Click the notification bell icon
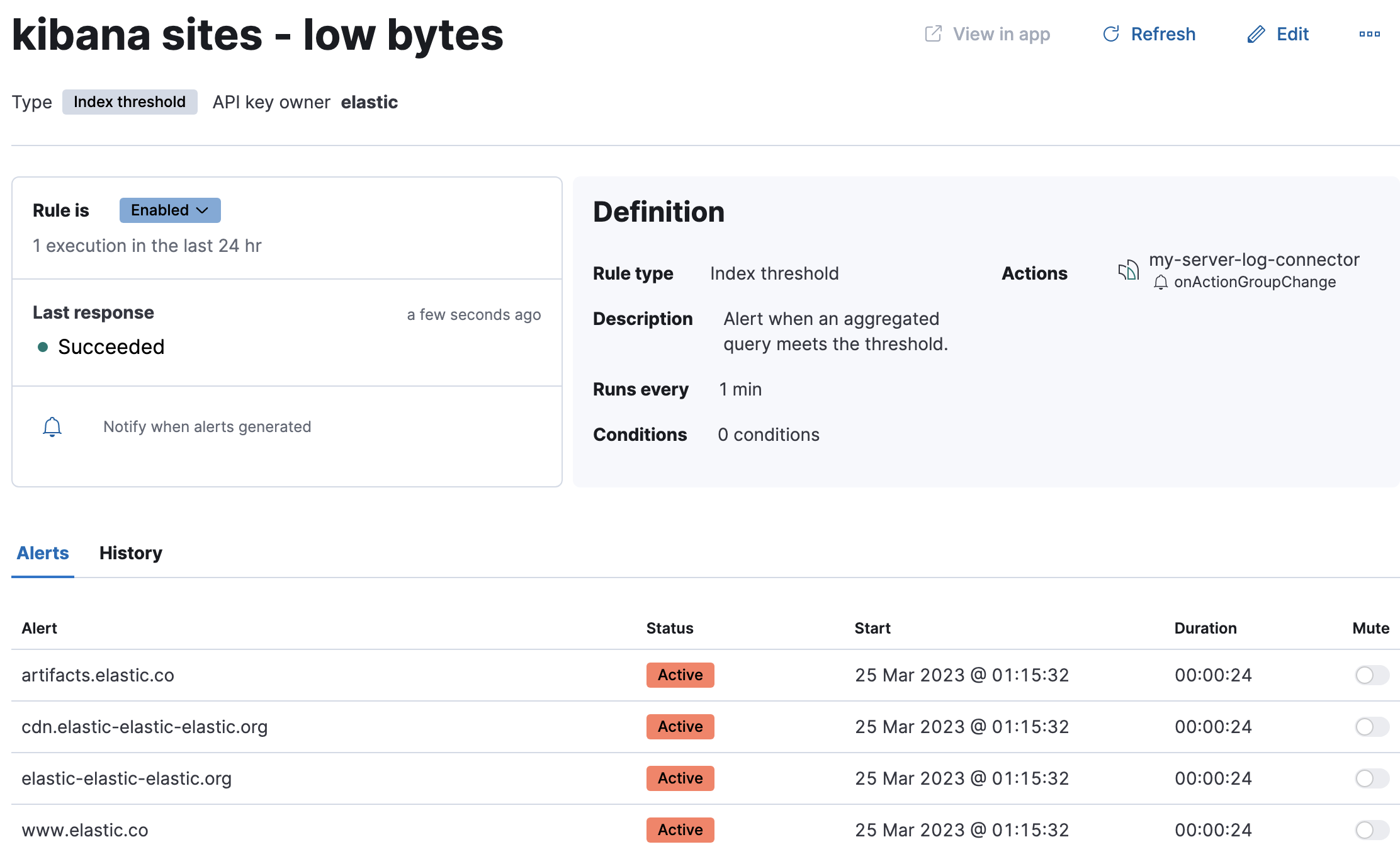 pos(52,427)
